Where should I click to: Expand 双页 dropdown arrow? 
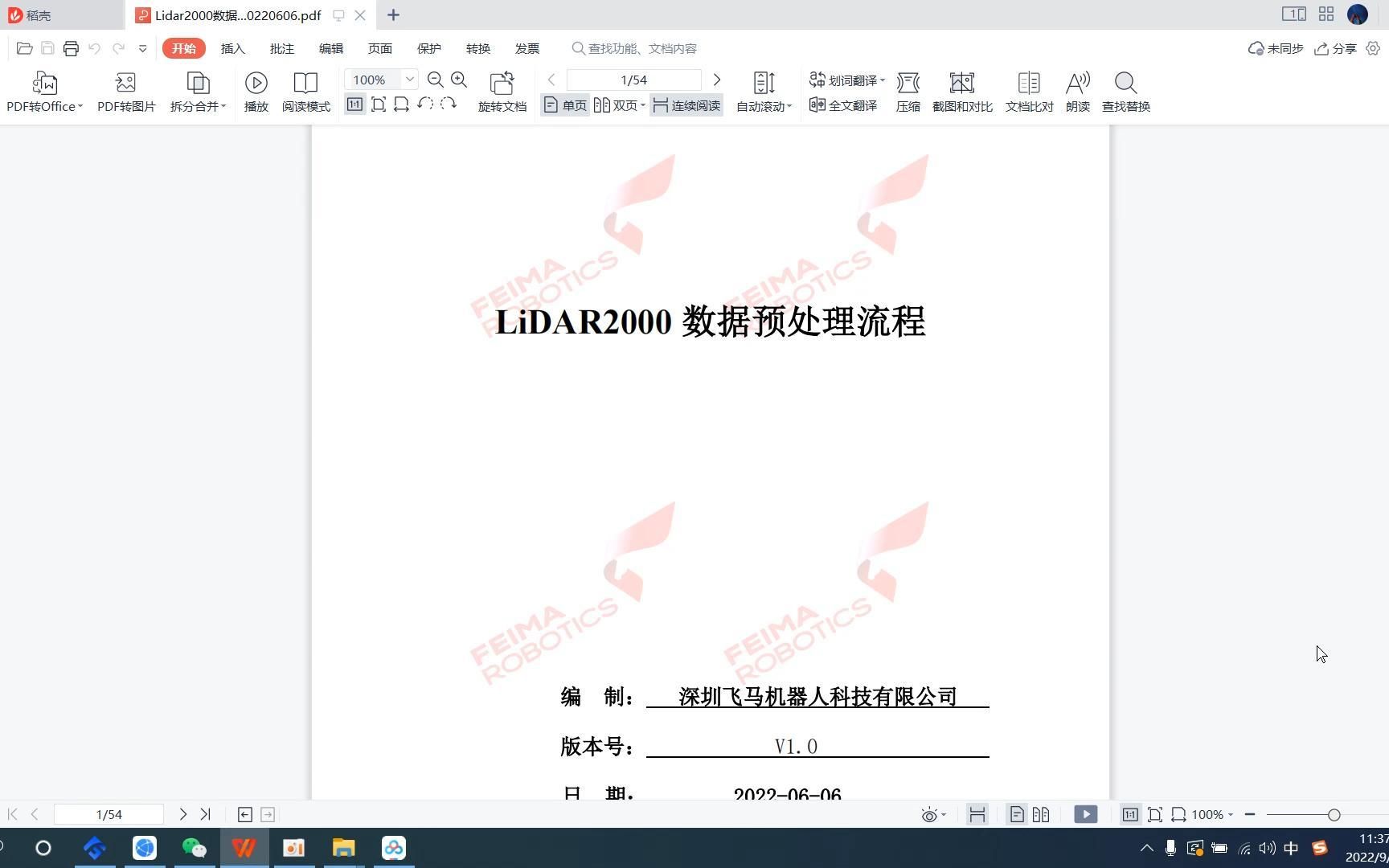(643, 105)
